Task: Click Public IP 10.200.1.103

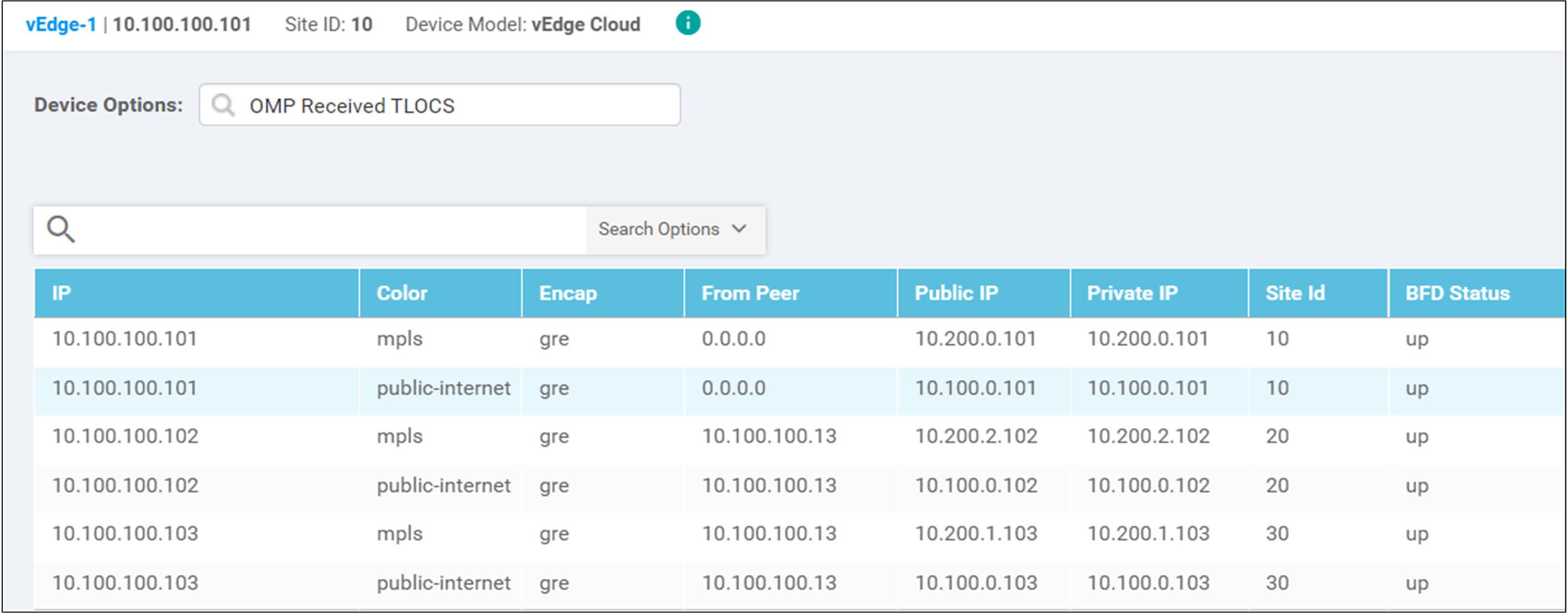Action: coord(976,534)
